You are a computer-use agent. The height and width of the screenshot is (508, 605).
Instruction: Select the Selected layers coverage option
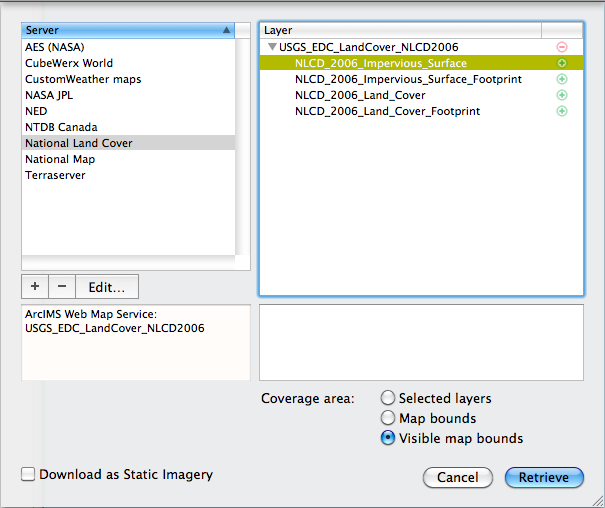(388, 398)
